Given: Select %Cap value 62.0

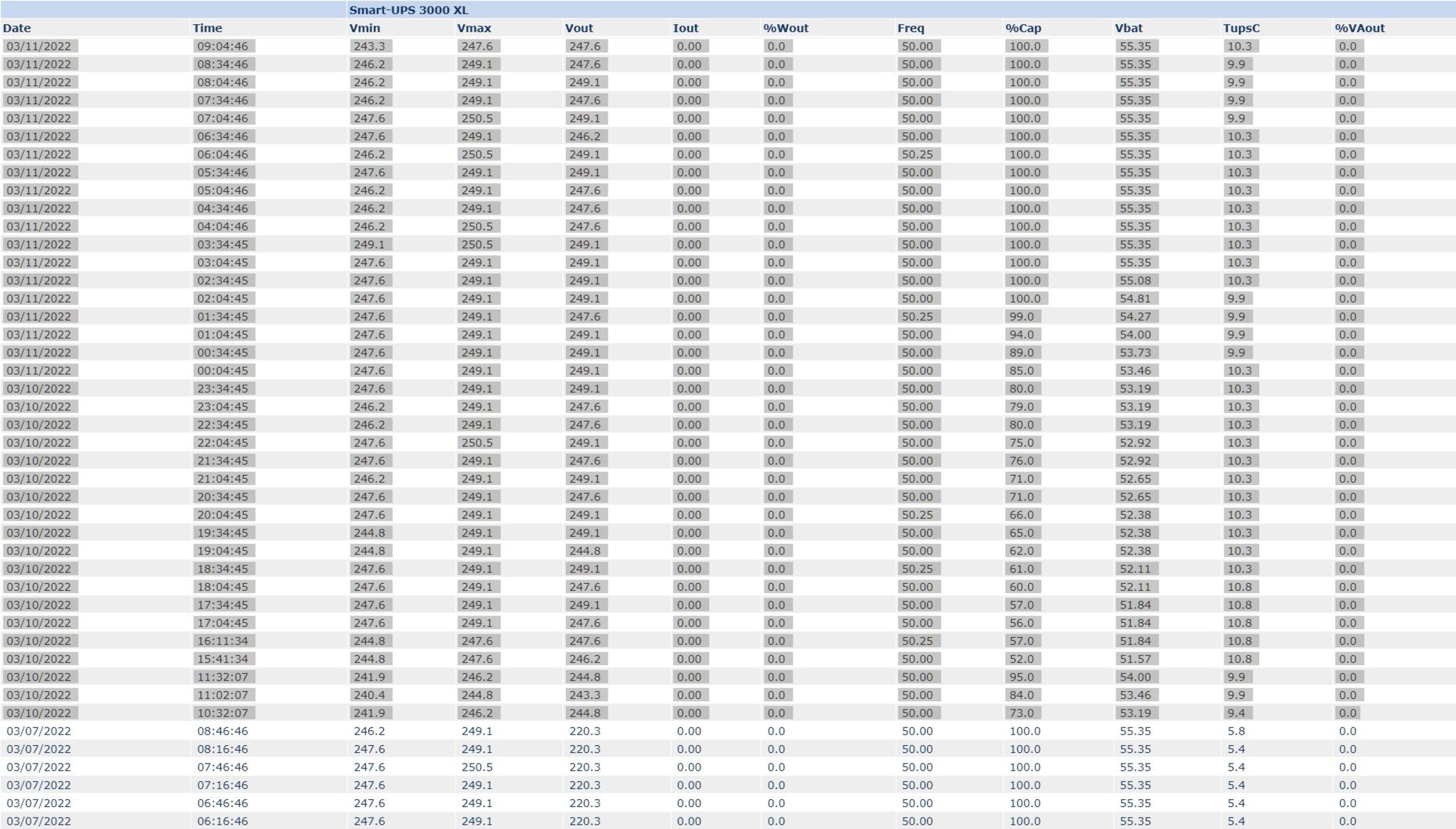Looking at the screenshot, I should click(1022, 551).
